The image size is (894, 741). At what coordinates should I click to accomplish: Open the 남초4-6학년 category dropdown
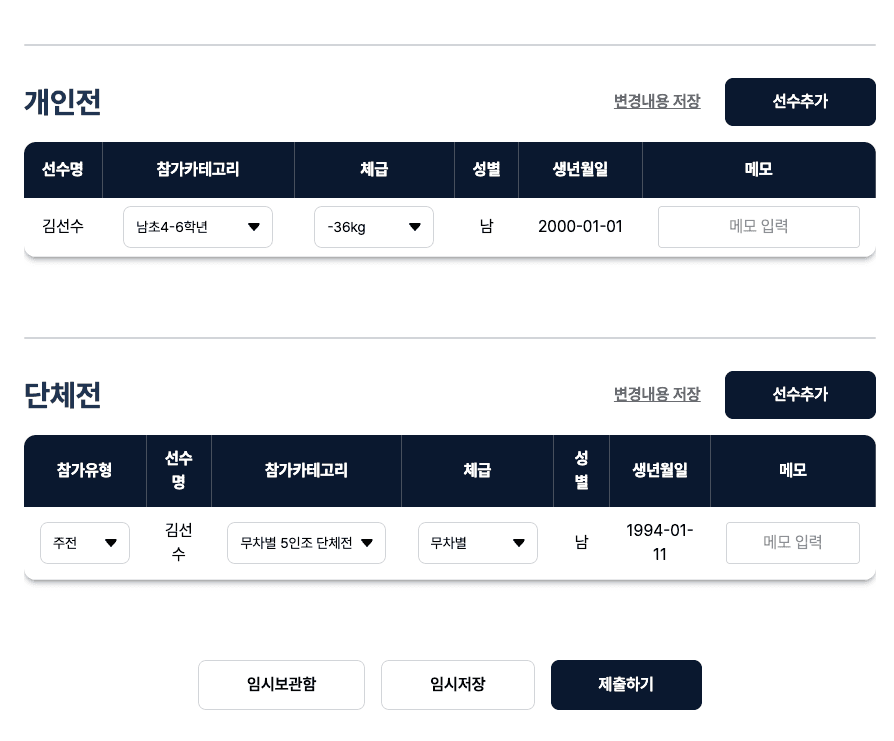pyautogui.click(x=197, y=227)
